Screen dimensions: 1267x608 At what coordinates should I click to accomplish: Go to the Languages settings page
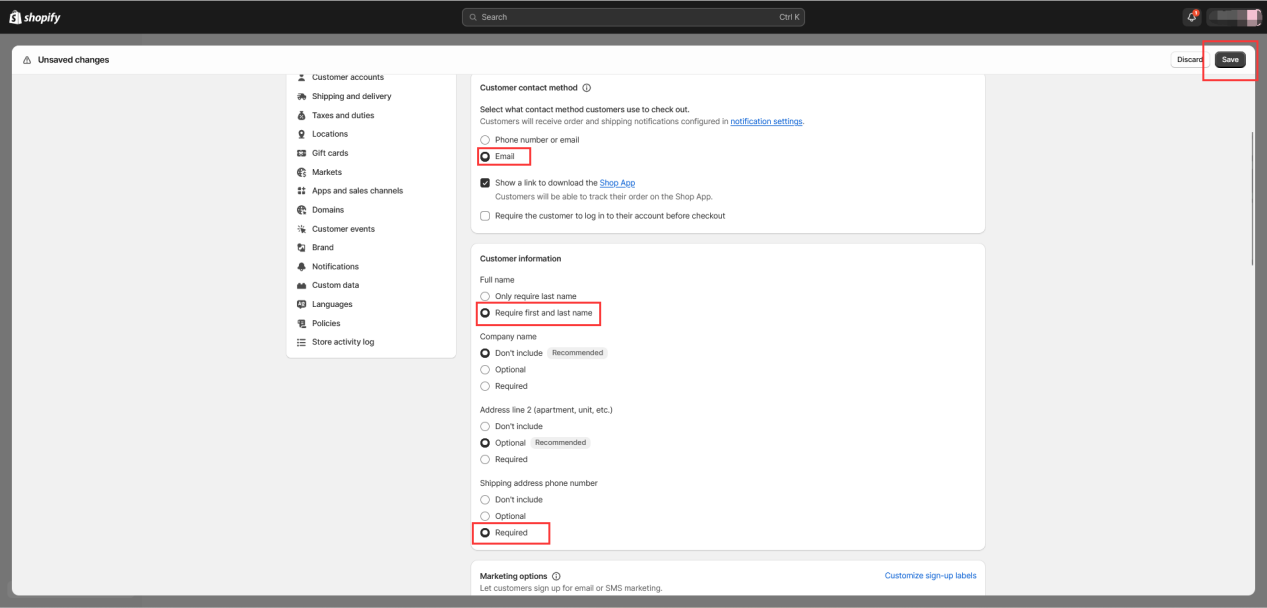332,304
